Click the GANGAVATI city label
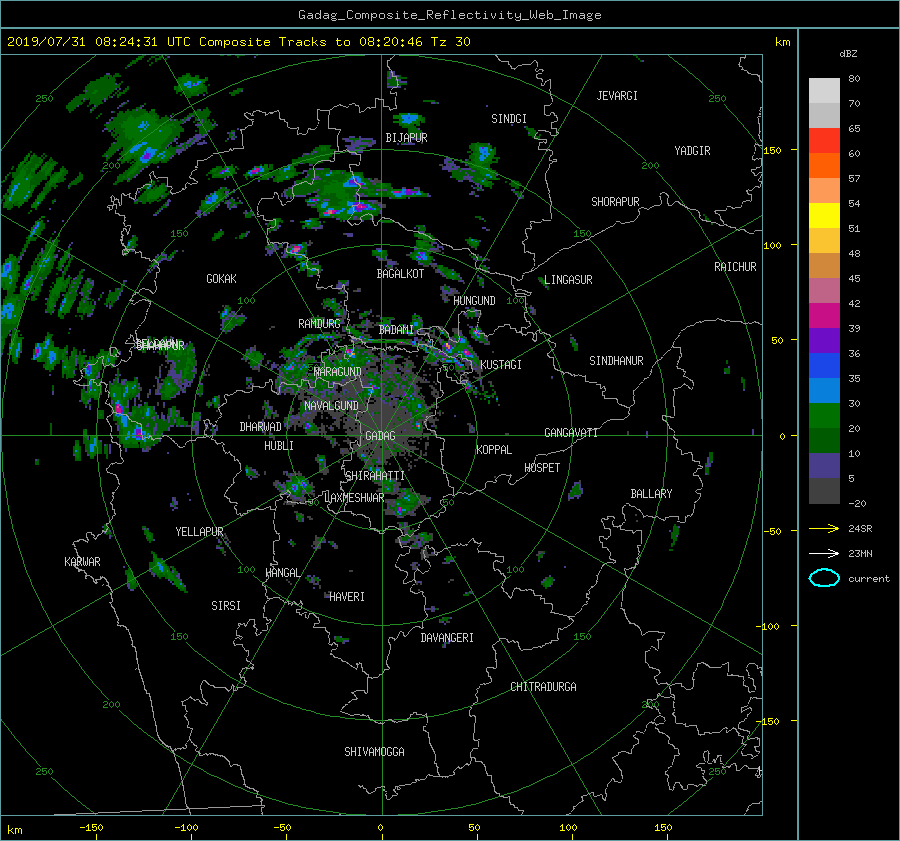Image resolution: width=900 pixels, height=841 pixels. click(x=571, y=433)
